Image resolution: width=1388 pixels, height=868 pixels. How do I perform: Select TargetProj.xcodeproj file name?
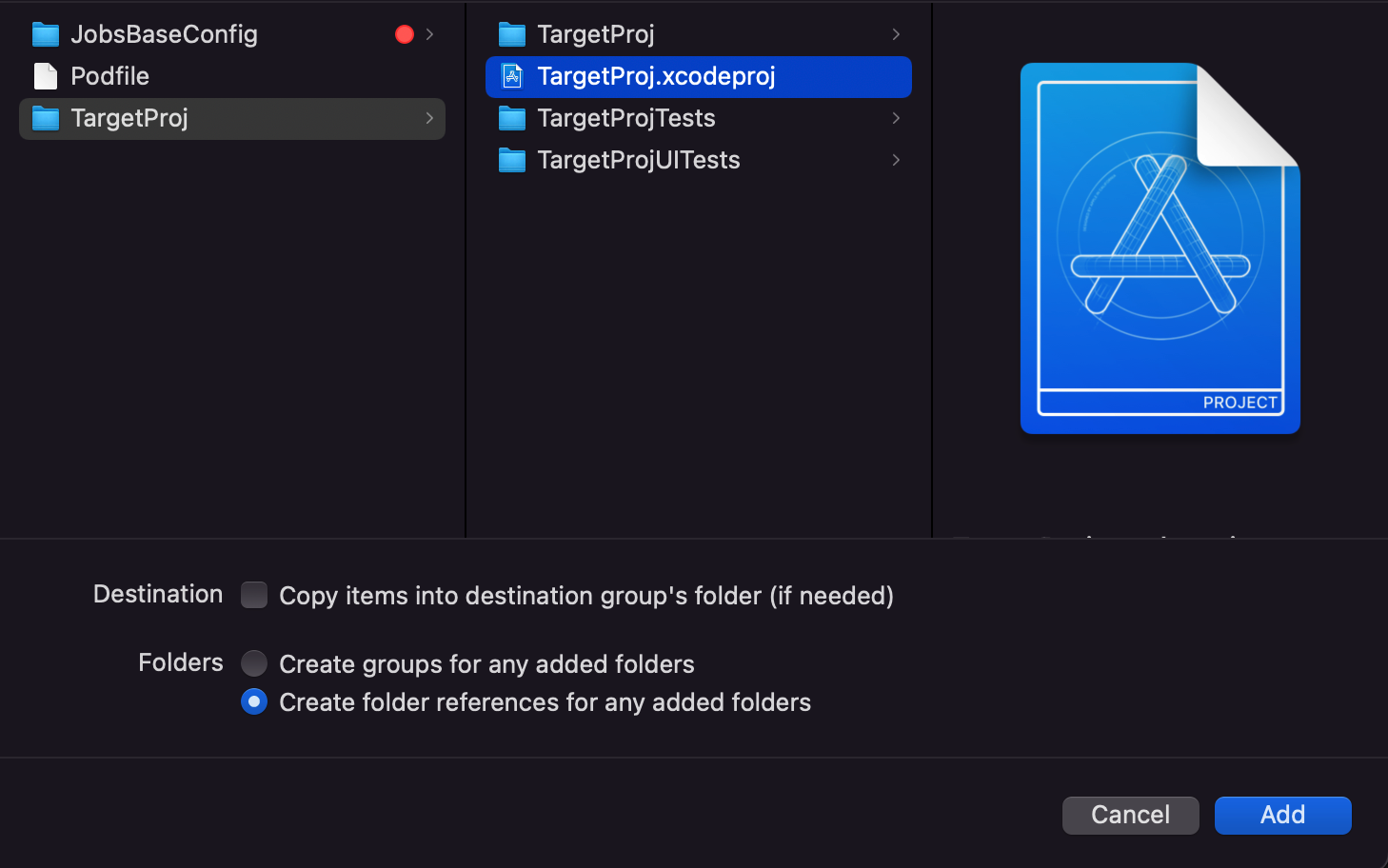coord(656,77)
